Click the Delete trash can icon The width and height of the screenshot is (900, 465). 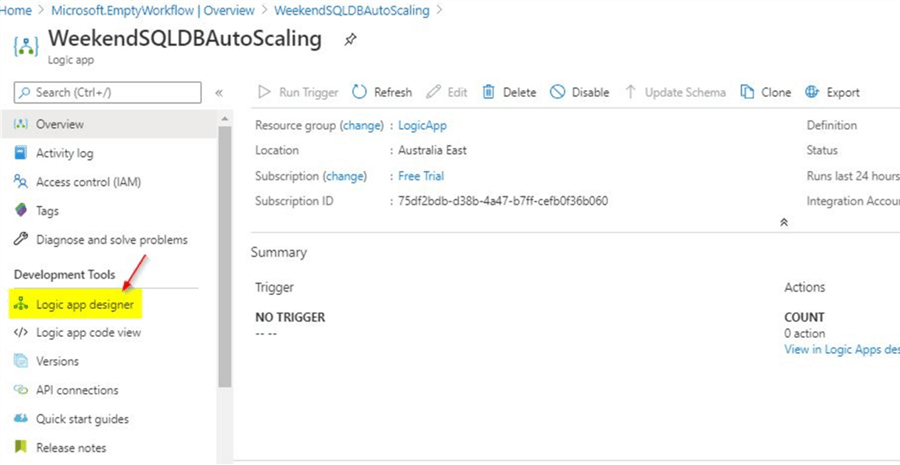click(x=489, y=92)
